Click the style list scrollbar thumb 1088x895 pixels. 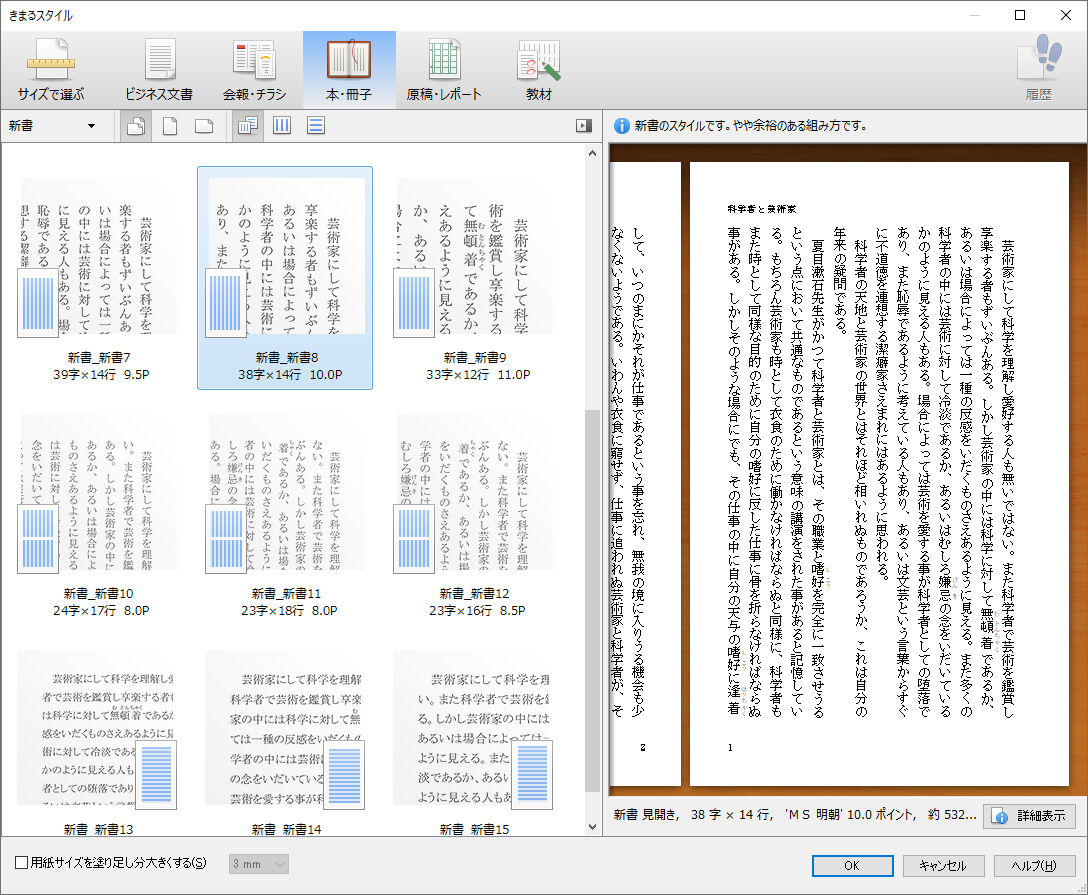click(x=592, y=600)
